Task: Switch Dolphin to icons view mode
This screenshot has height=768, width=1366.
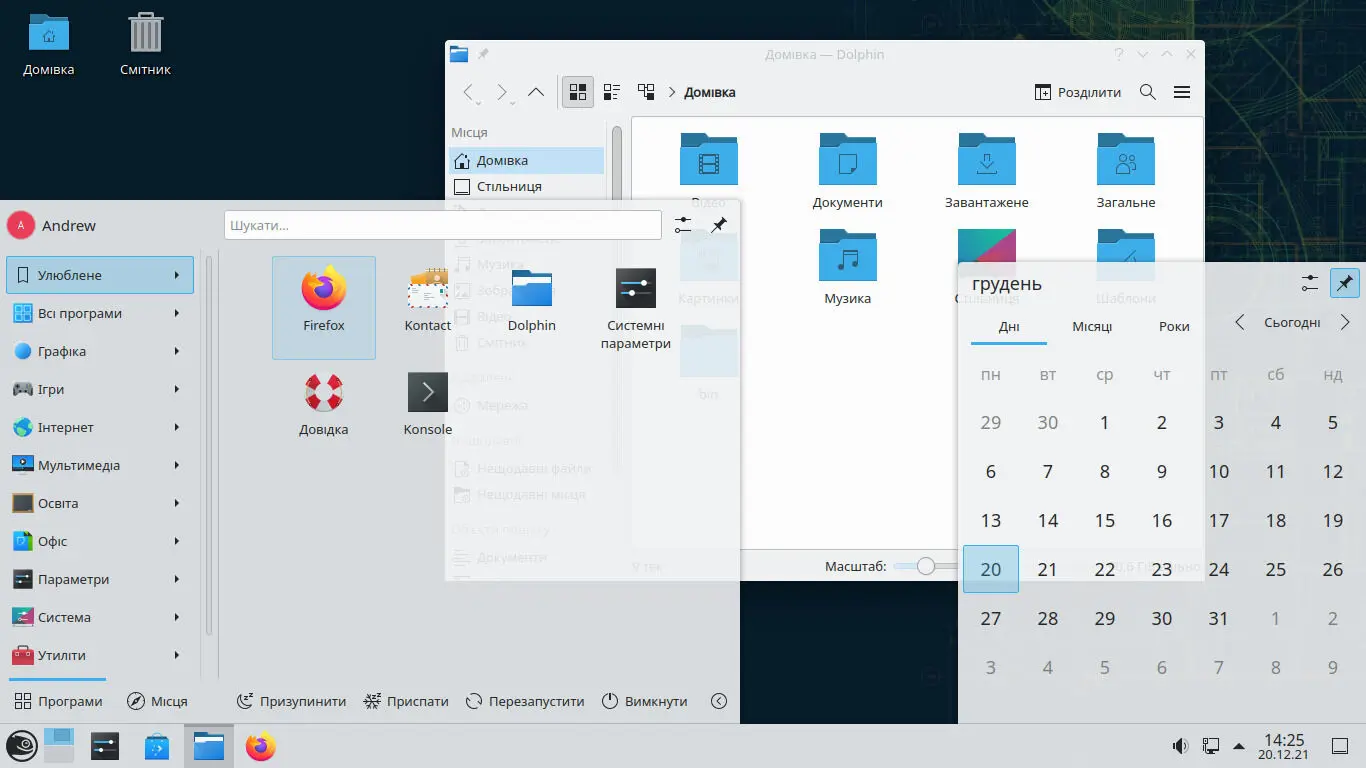Action: 578,92
